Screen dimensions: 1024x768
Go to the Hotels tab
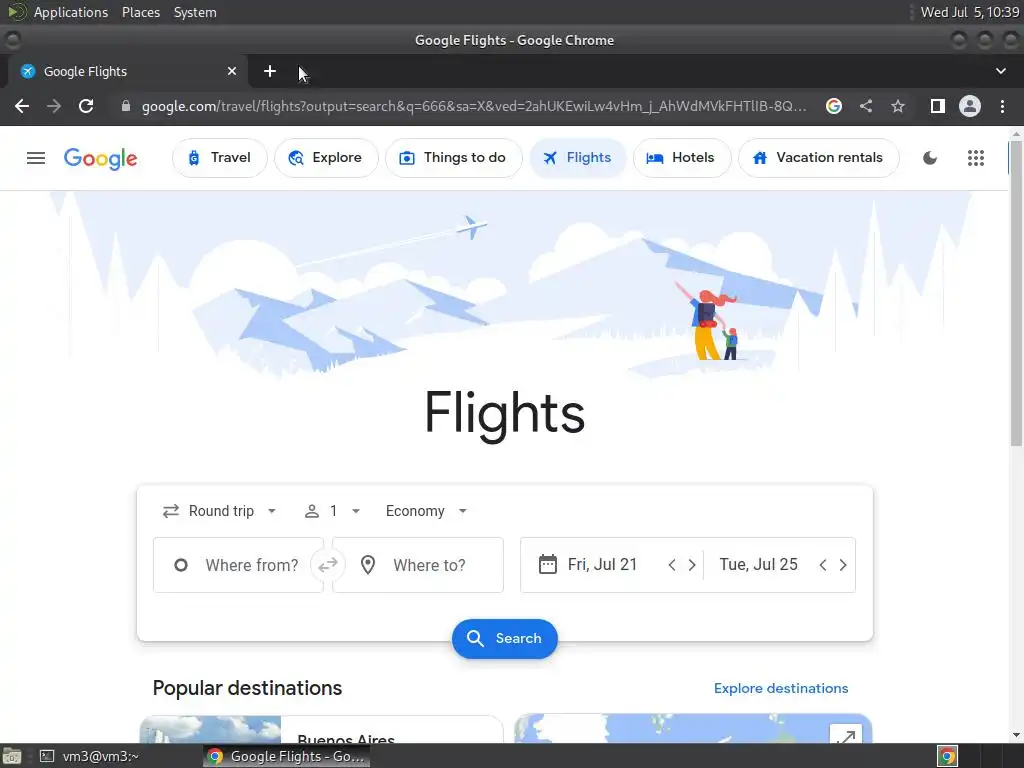(x=682, y=158)
